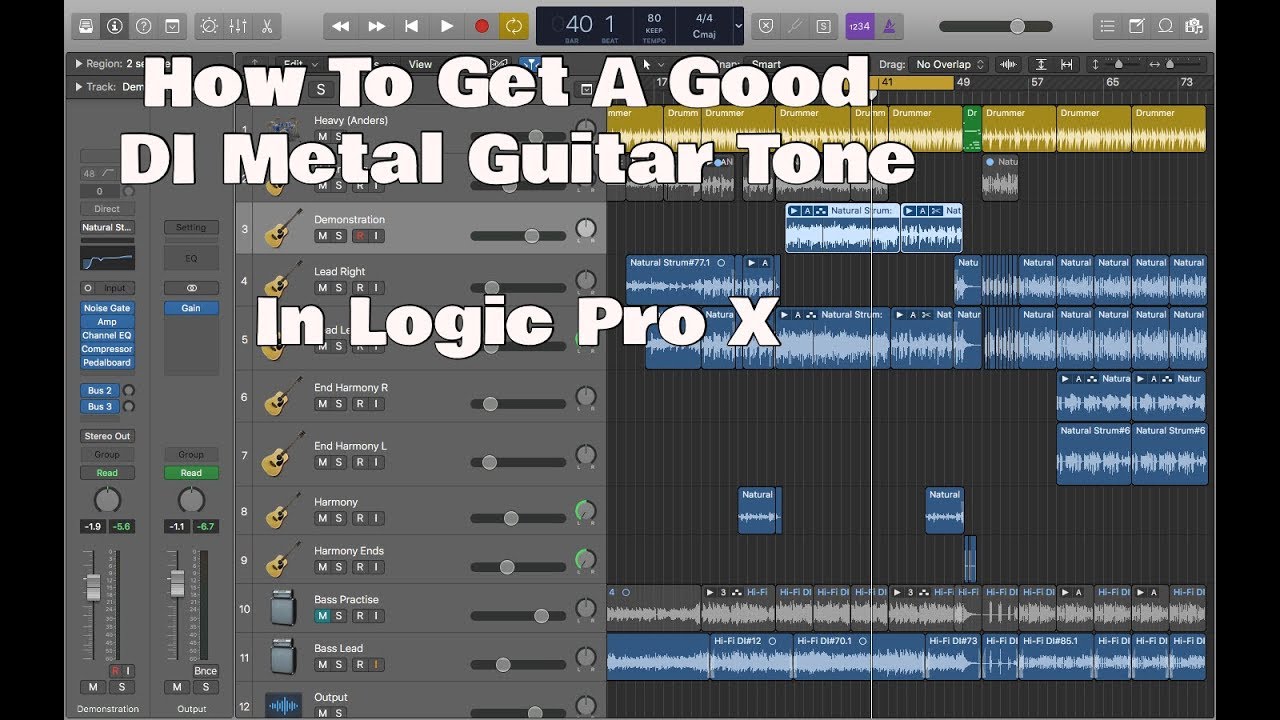1280x720 pixels.
Task: Toggle horizontal auto zoom button
Action: 1066,64
